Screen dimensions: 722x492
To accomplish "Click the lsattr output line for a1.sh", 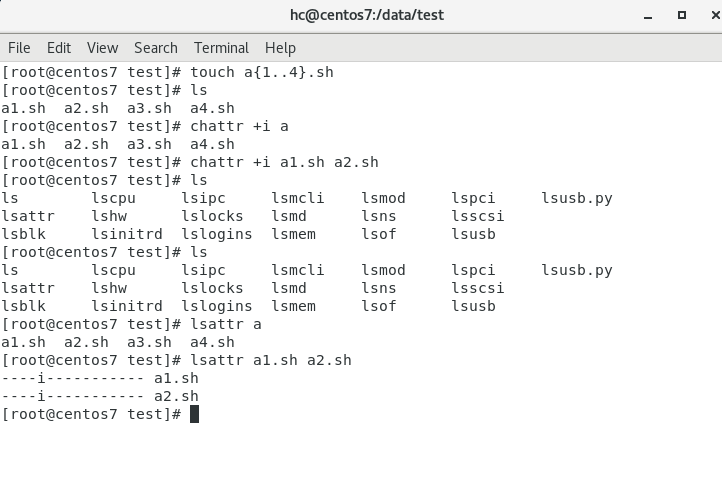I will (100, 378).
